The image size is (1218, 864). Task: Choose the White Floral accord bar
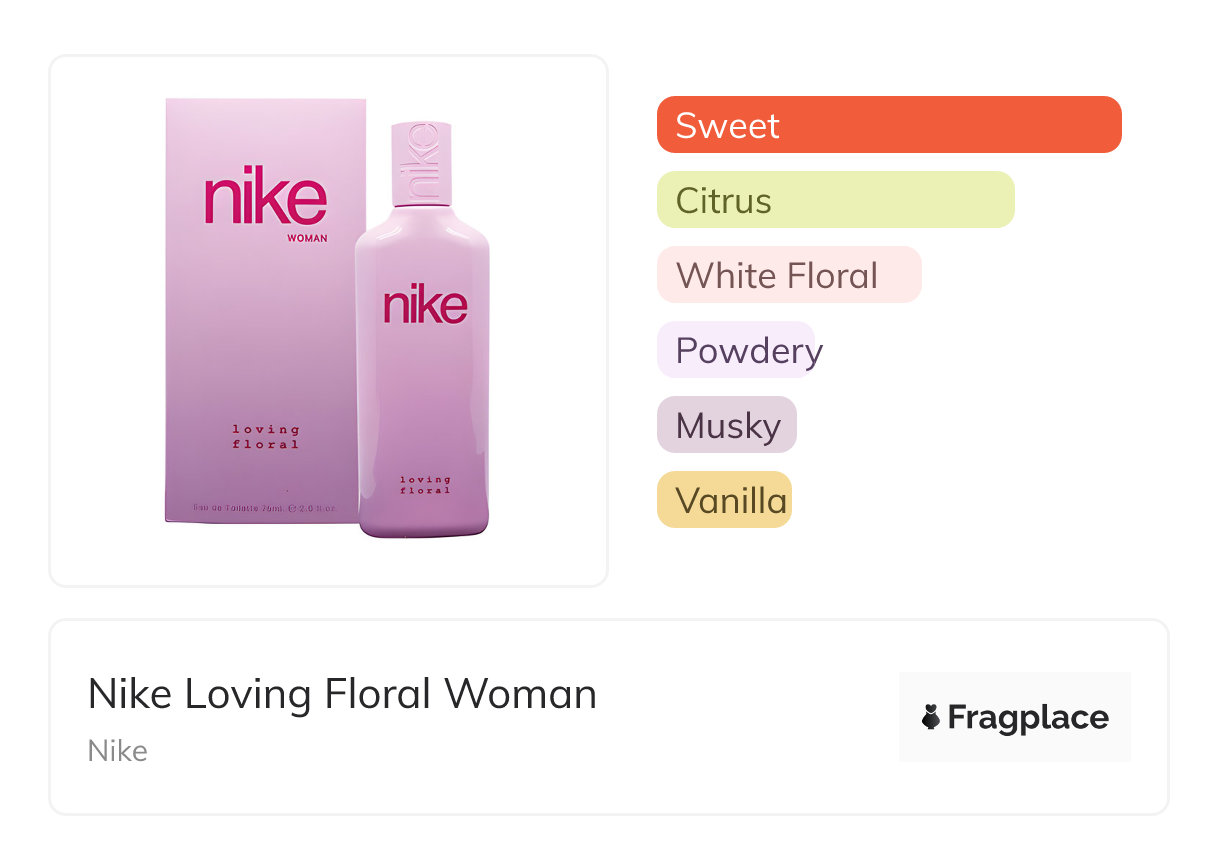(x=788, y=275)
